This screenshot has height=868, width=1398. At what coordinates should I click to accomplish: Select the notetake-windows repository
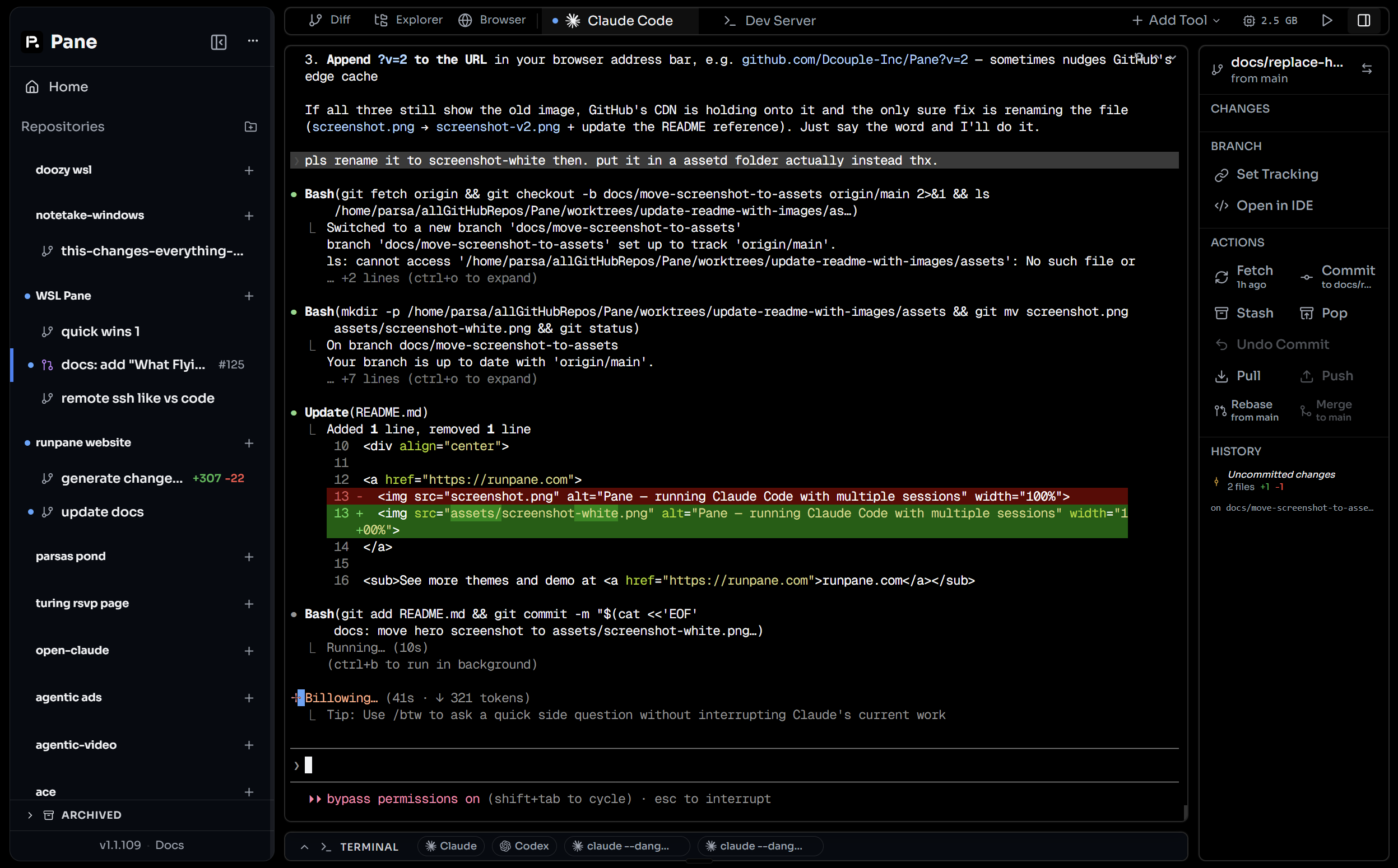pyautogui.click(x=90, y=215)
